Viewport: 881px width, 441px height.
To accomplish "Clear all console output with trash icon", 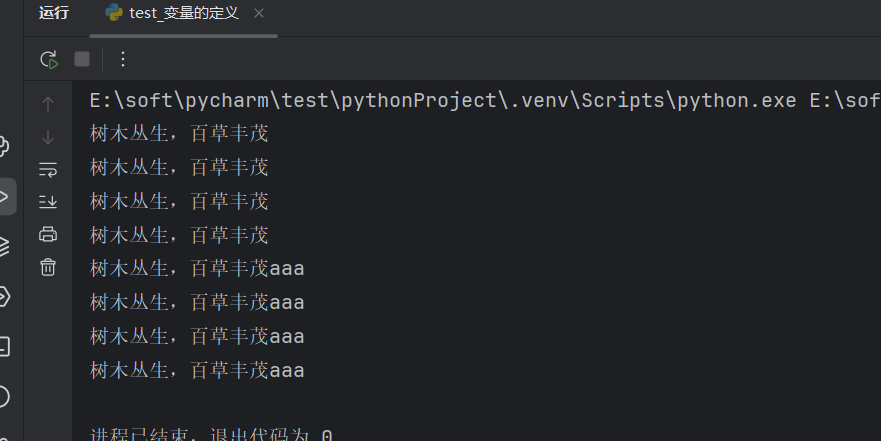I will tap(48, 267).
